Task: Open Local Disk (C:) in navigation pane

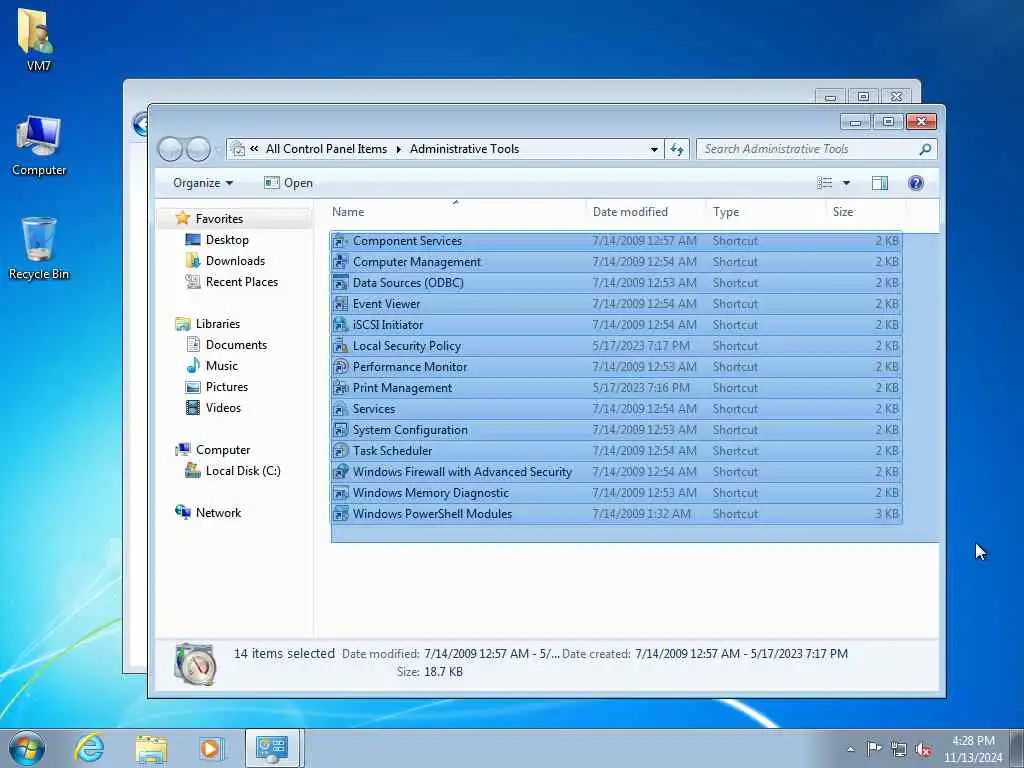Action: coord(243,471)
